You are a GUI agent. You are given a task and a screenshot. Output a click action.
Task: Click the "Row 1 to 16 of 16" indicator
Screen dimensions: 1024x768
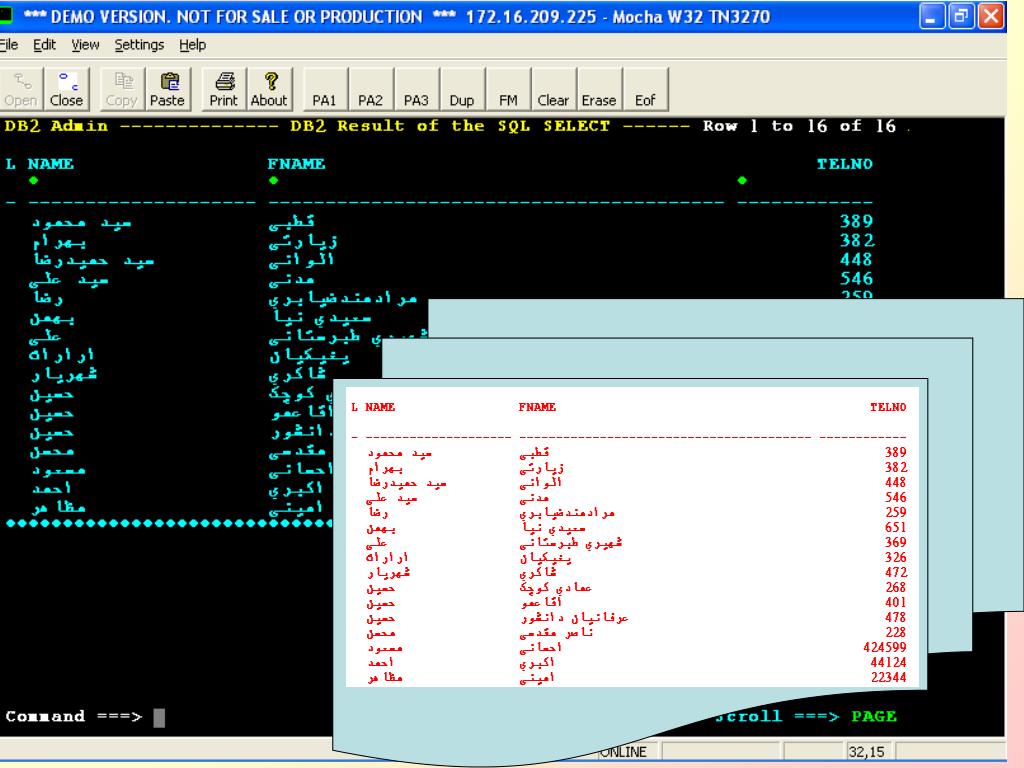point(799,125)
